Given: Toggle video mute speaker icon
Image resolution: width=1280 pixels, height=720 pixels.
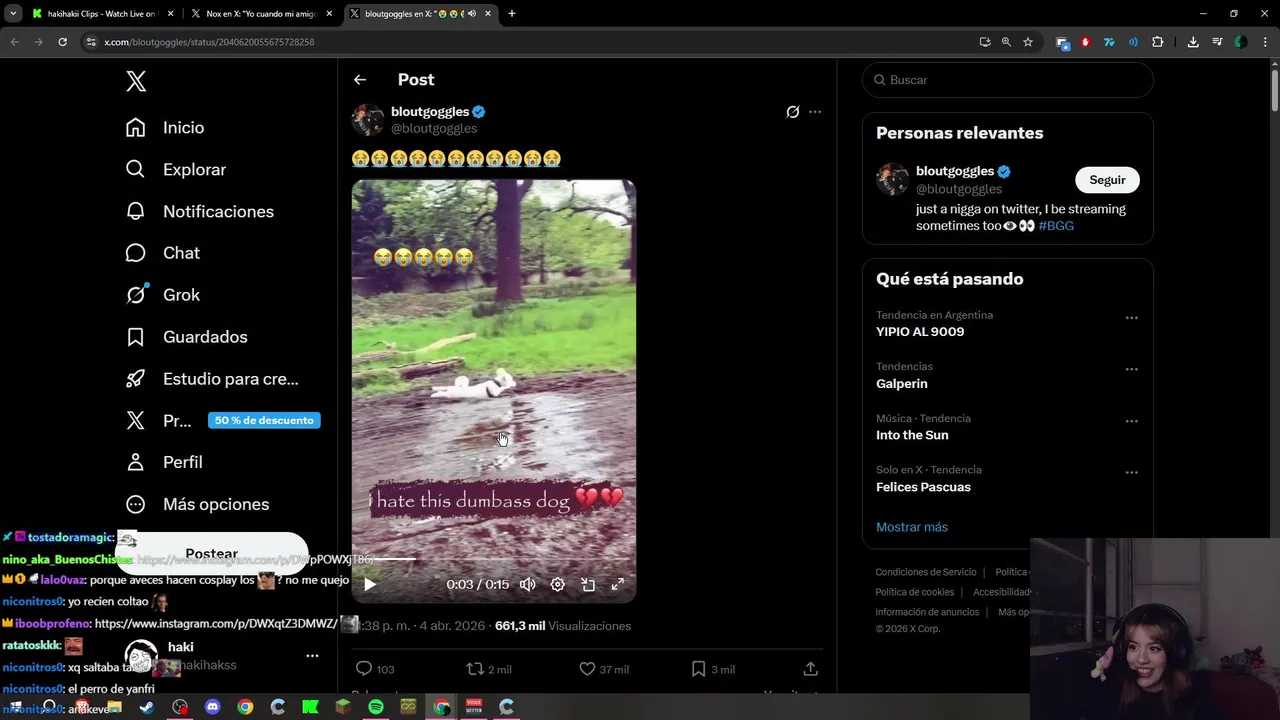Looking at the screenshot, I should 527,585.
